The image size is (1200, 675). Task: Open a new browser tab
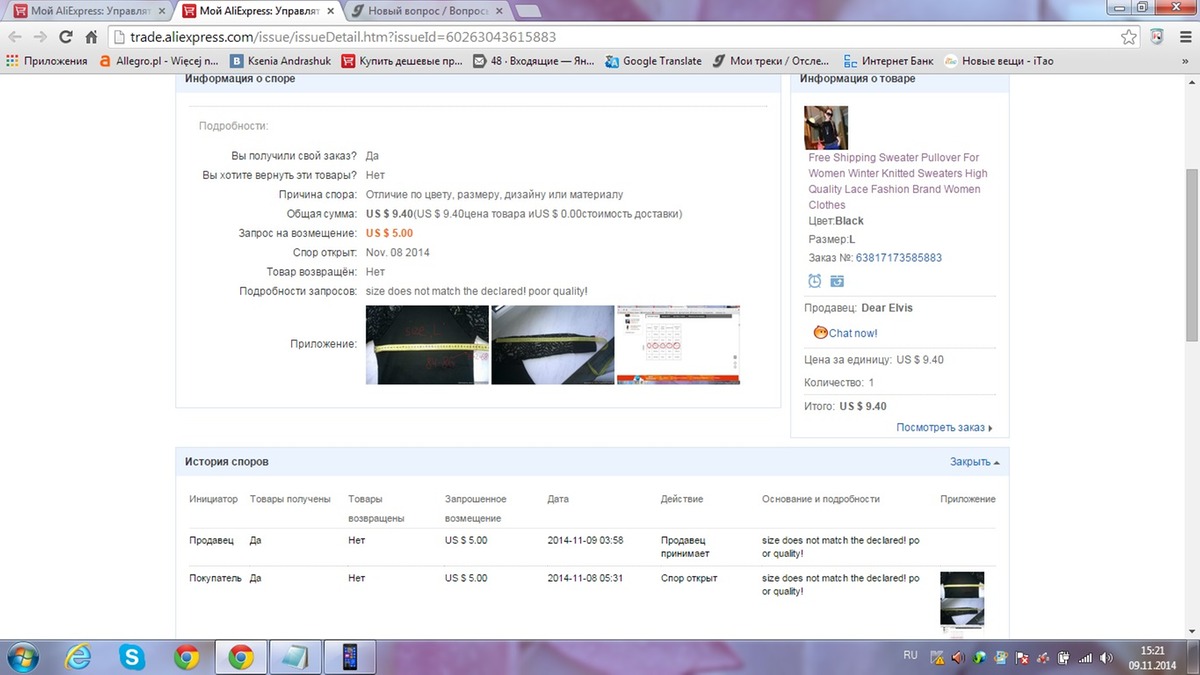tap(528, 11)
